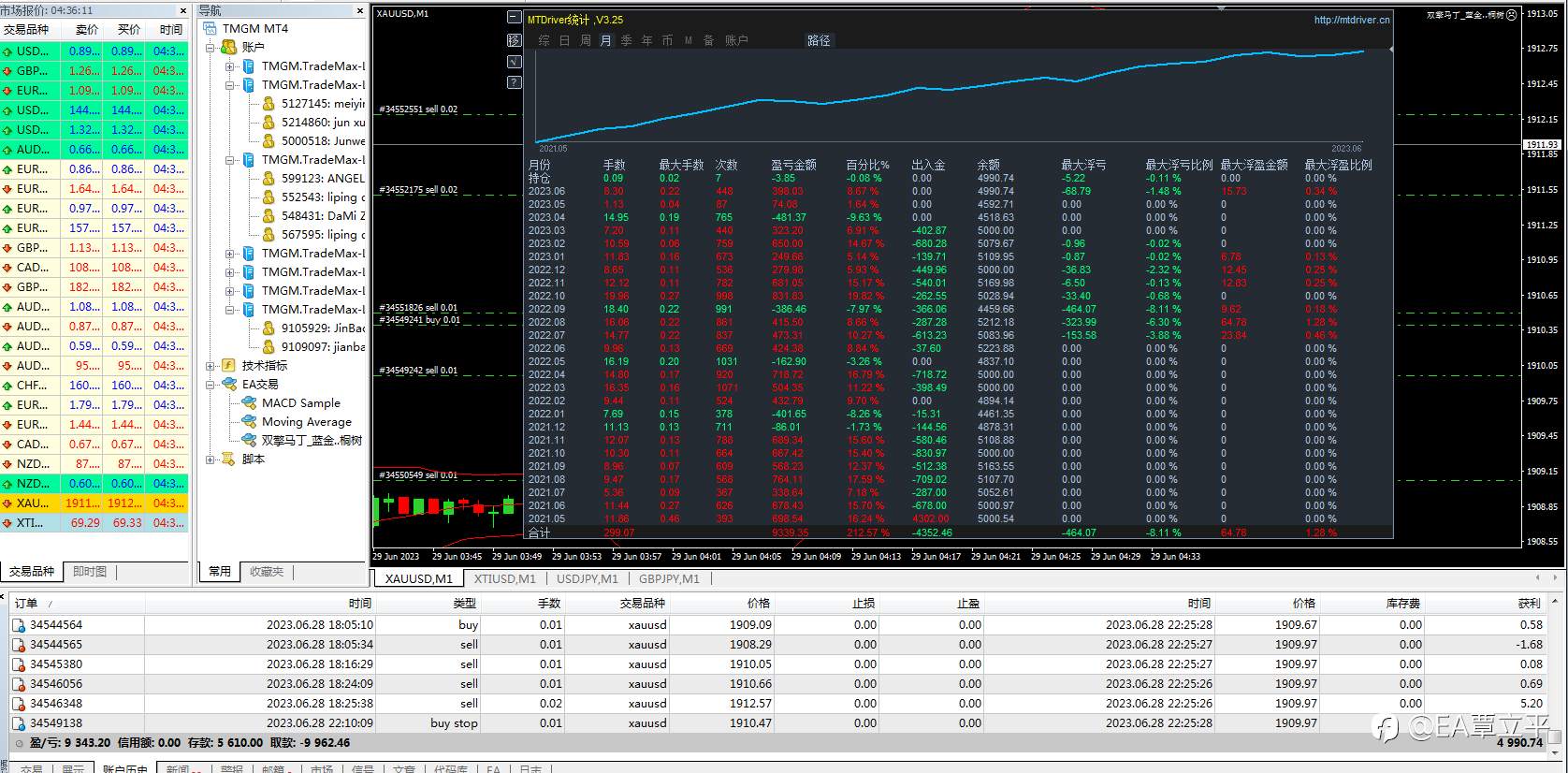Switch MTDriver stats to 日 daily

coord(565,40)
